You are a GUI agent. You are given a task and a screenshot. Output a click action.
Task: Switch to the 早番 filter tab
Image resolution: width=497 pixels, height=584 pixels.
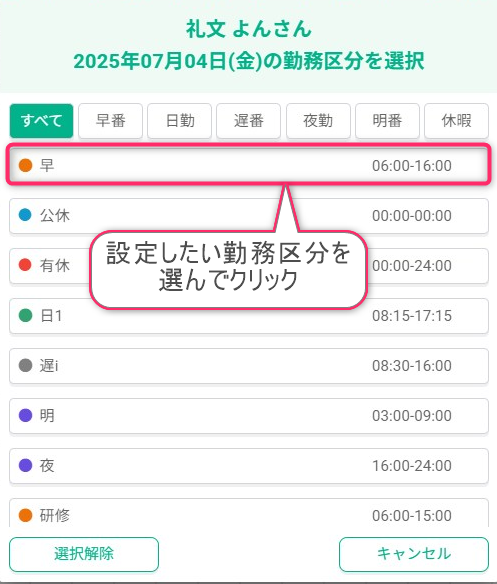pos(111,121)
